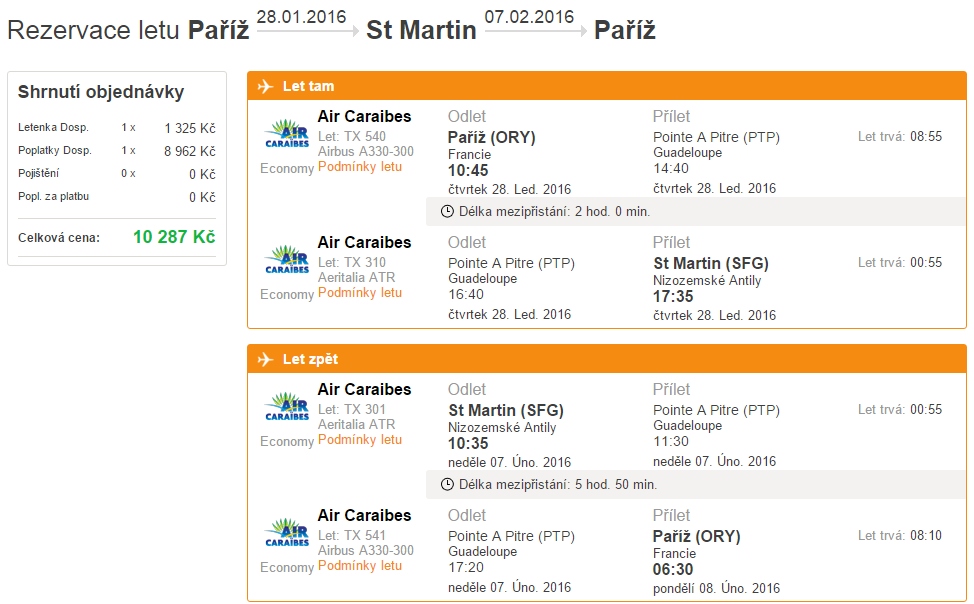974x604 pixels.
Task: Click the Shrnutí objednávky heading
Action: pyautogui.click(x=101, y=92)
